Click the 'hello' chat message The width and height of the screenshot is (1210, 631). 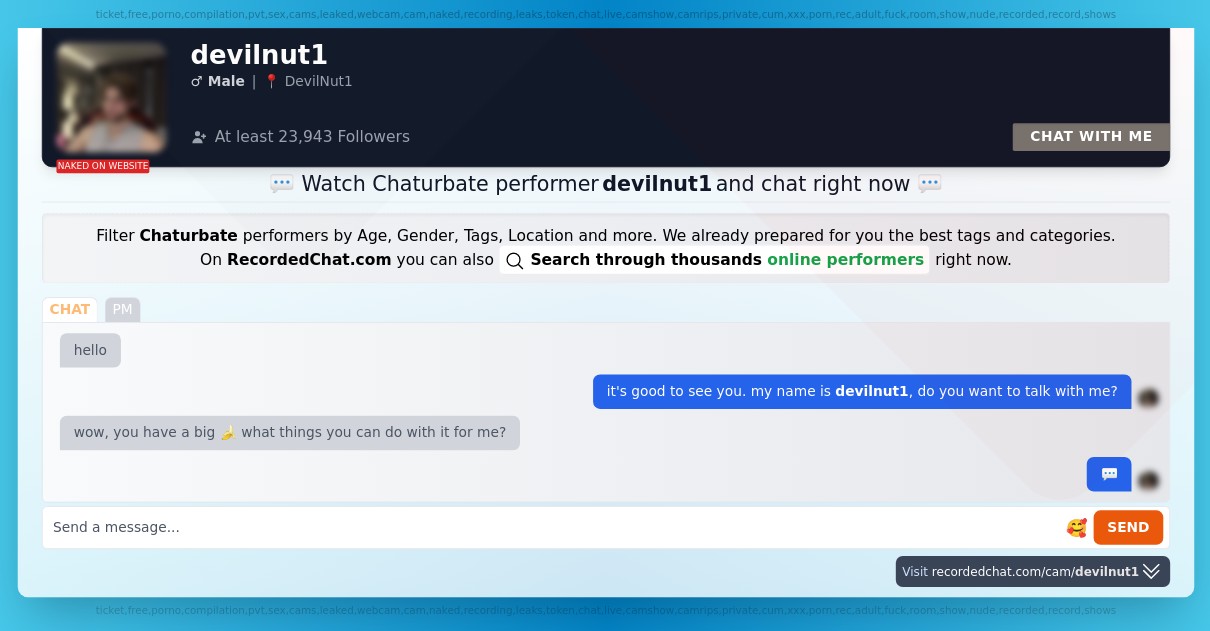pyautogui.click(x=90, y=351)
